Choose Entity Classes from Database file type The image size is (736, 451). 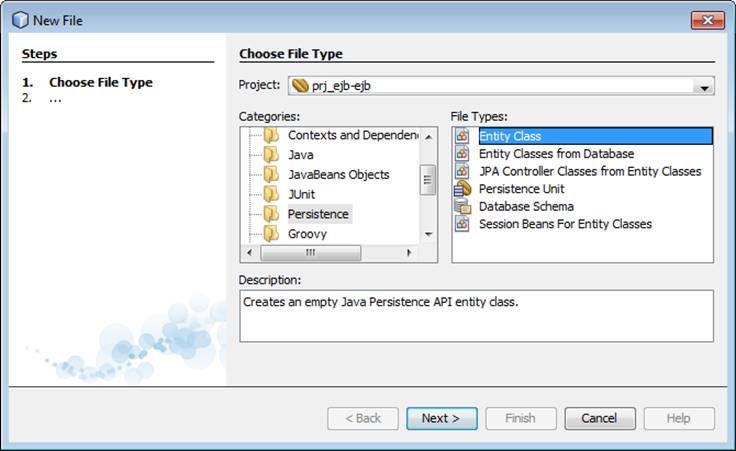coord(556,154)
